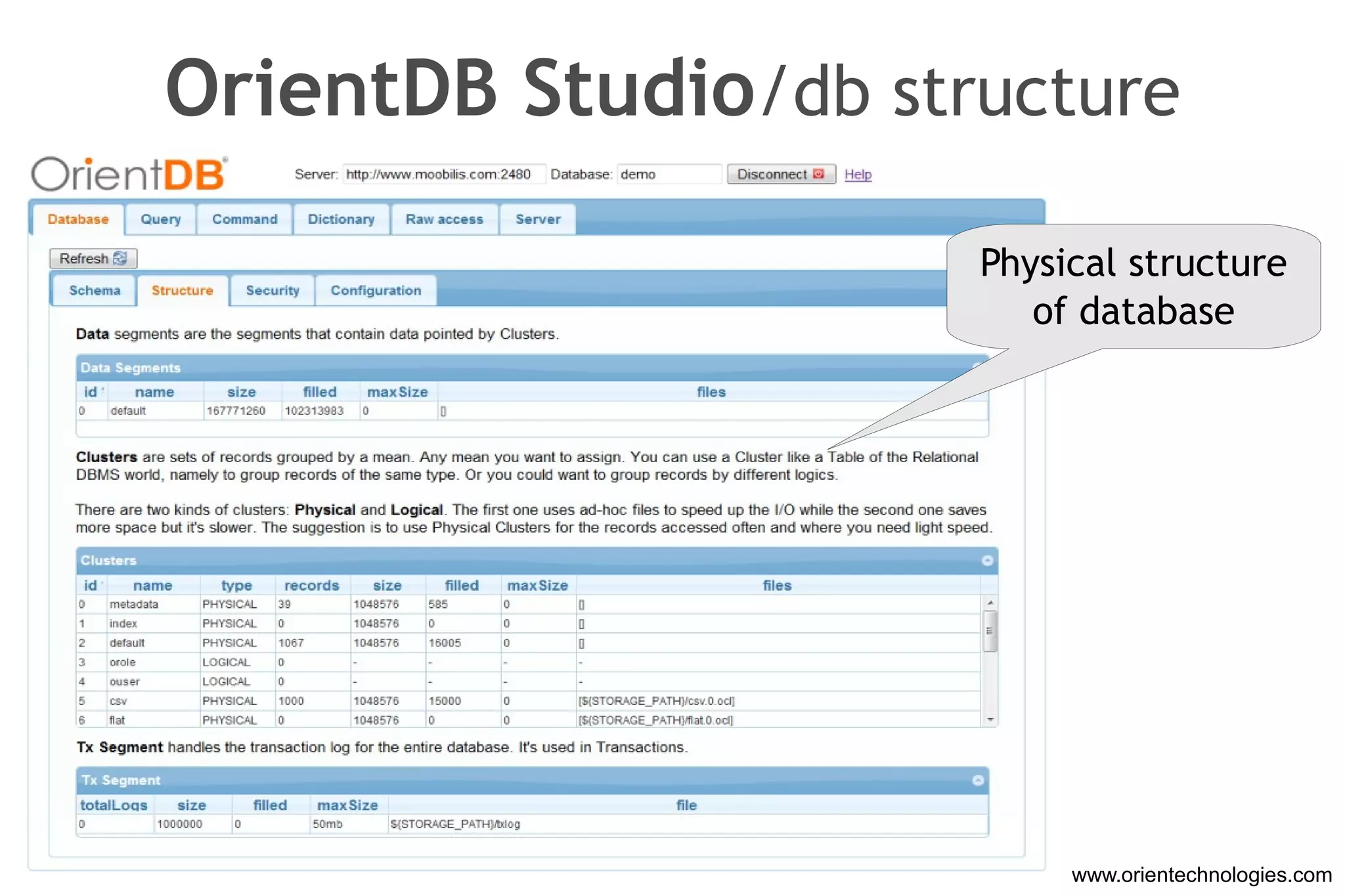Click the OrientDB logo

tap(129, 174)
